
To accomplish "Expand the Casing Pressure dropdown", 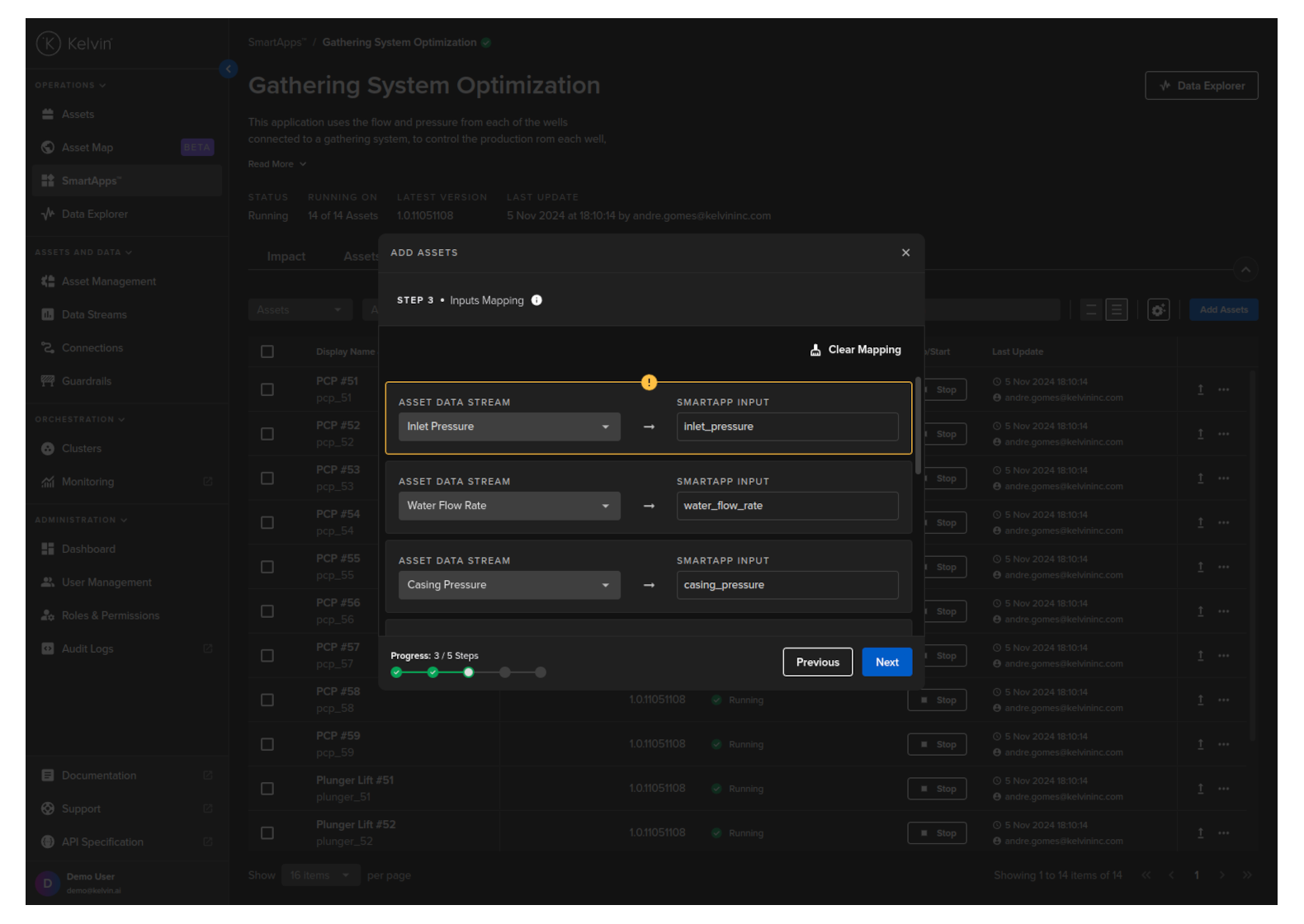I will coord(508,585).
